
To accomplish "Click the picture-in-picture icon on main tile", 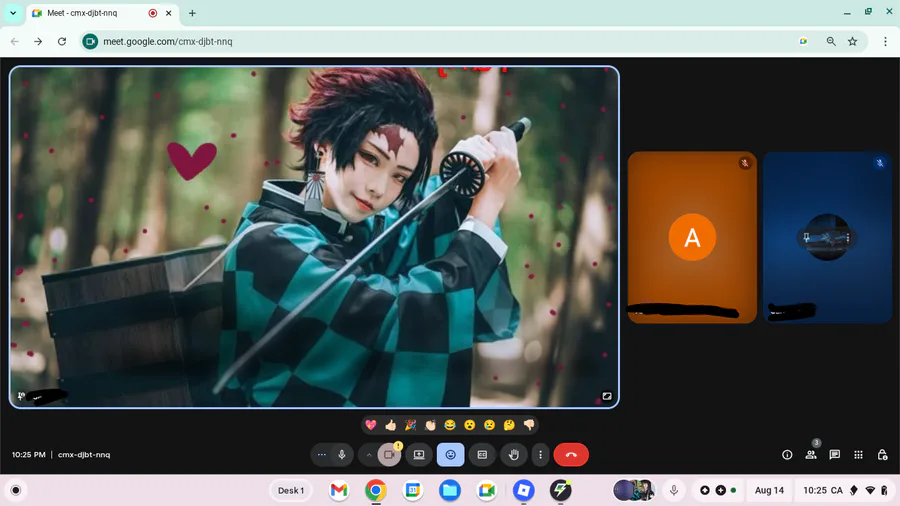I will click(x=607, y=396).
